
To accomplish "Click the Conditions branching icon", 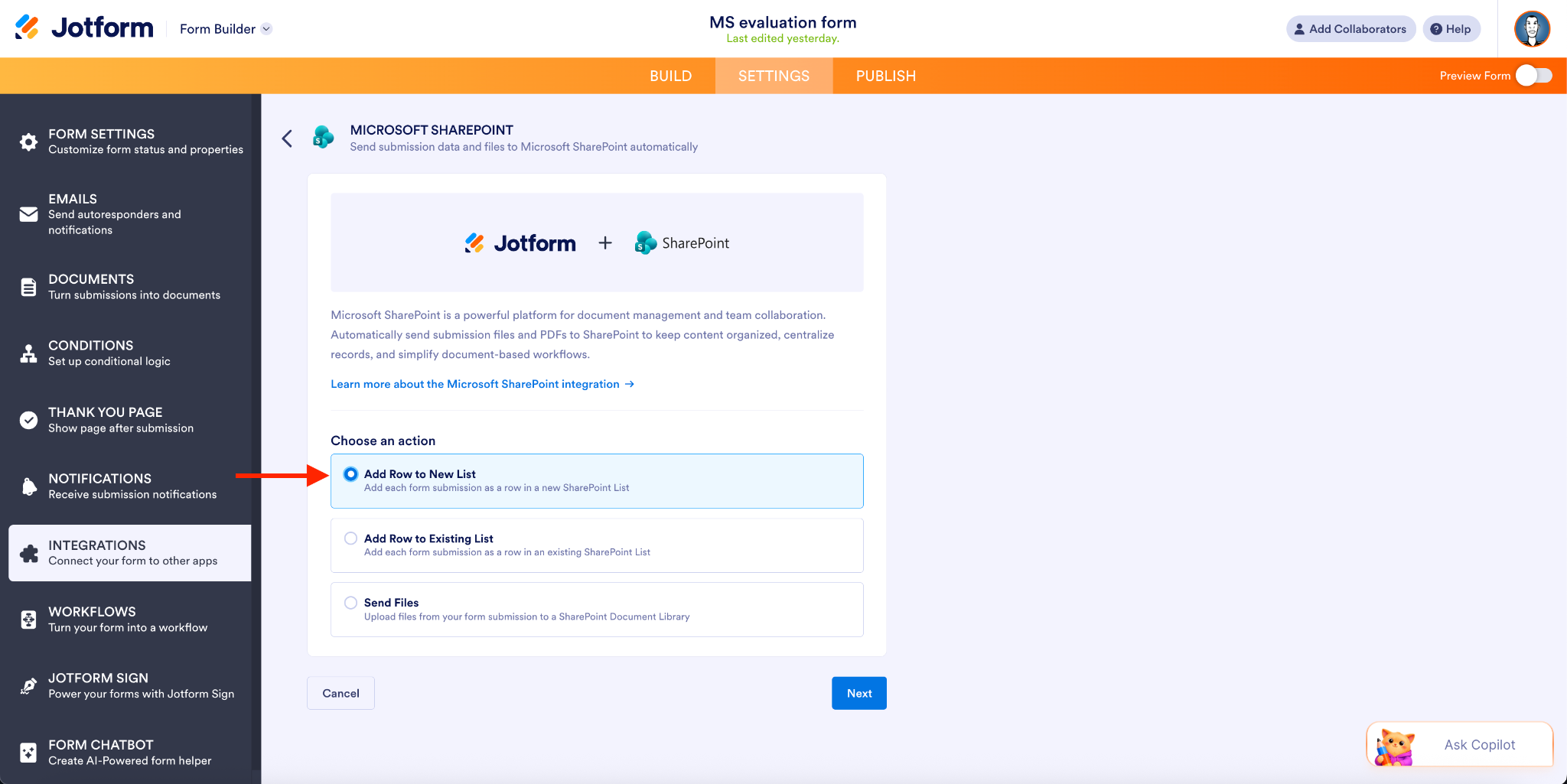I will 28,353.
